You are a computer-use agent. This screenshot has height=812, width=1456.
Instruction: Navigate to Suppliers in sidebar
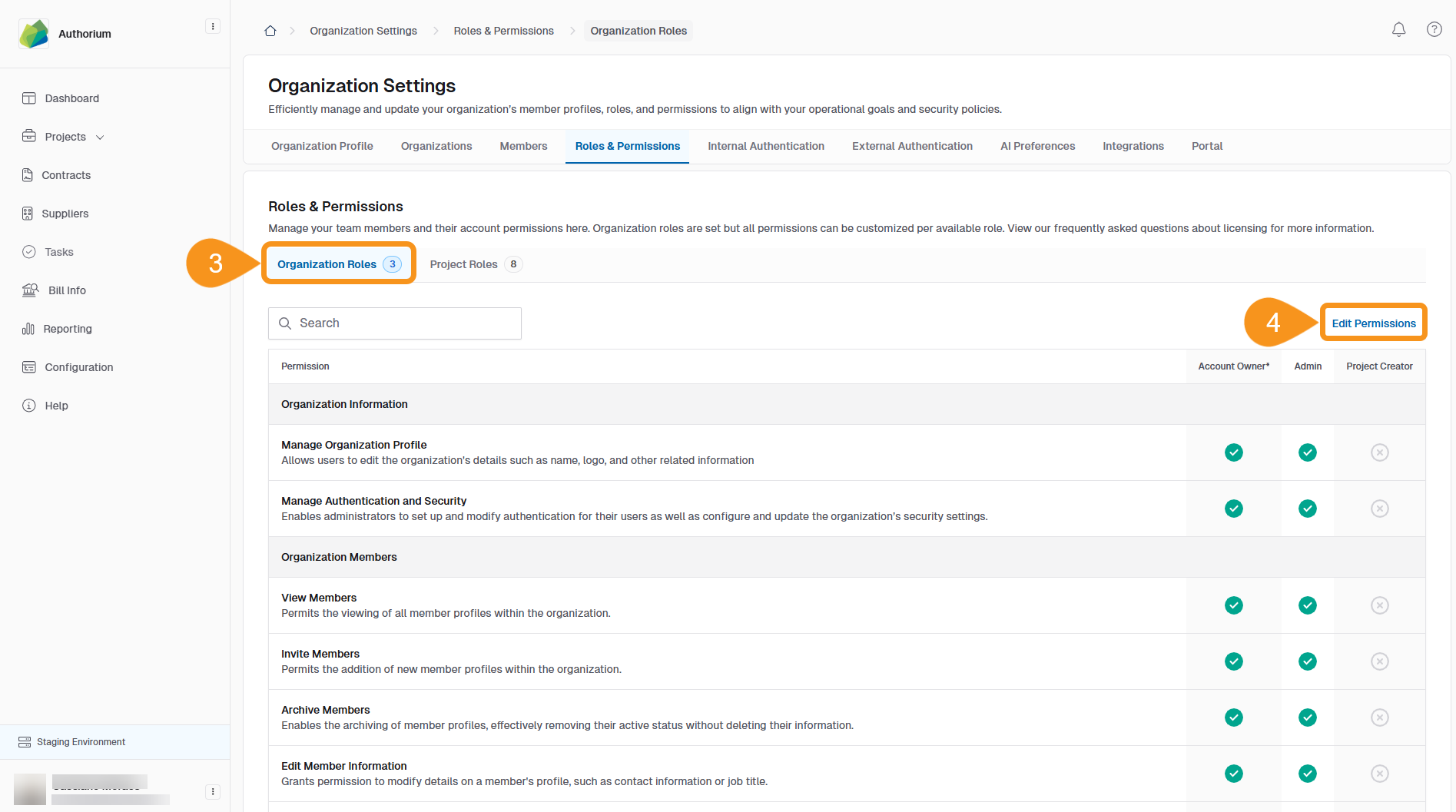click(x=65, y=214)
